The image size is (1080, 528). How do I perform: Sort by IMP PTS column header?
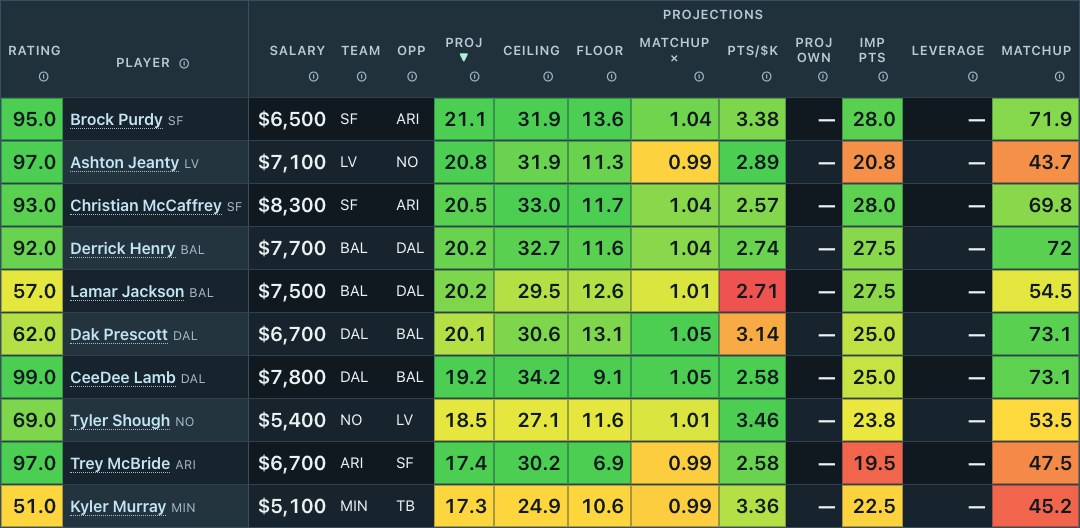872,50
